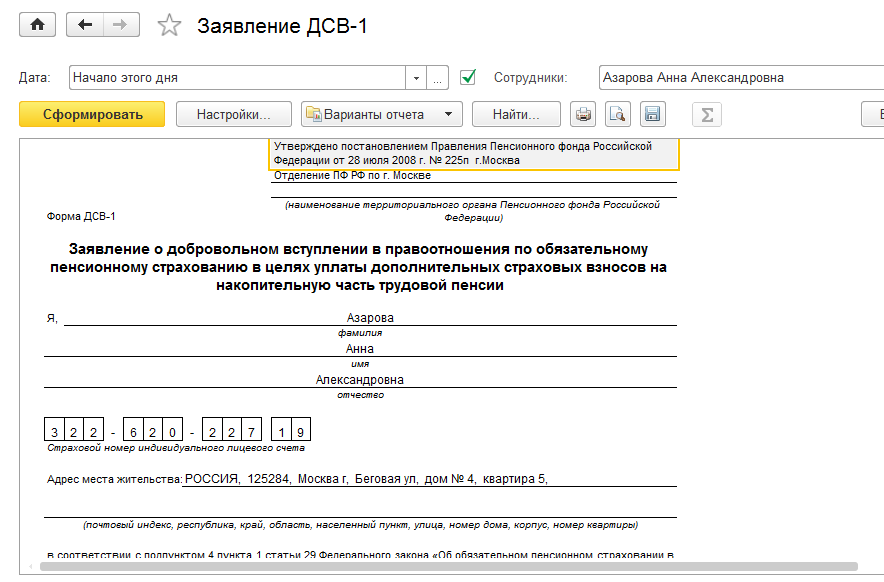Go back with the left arrow button

[x=84, y=25]
